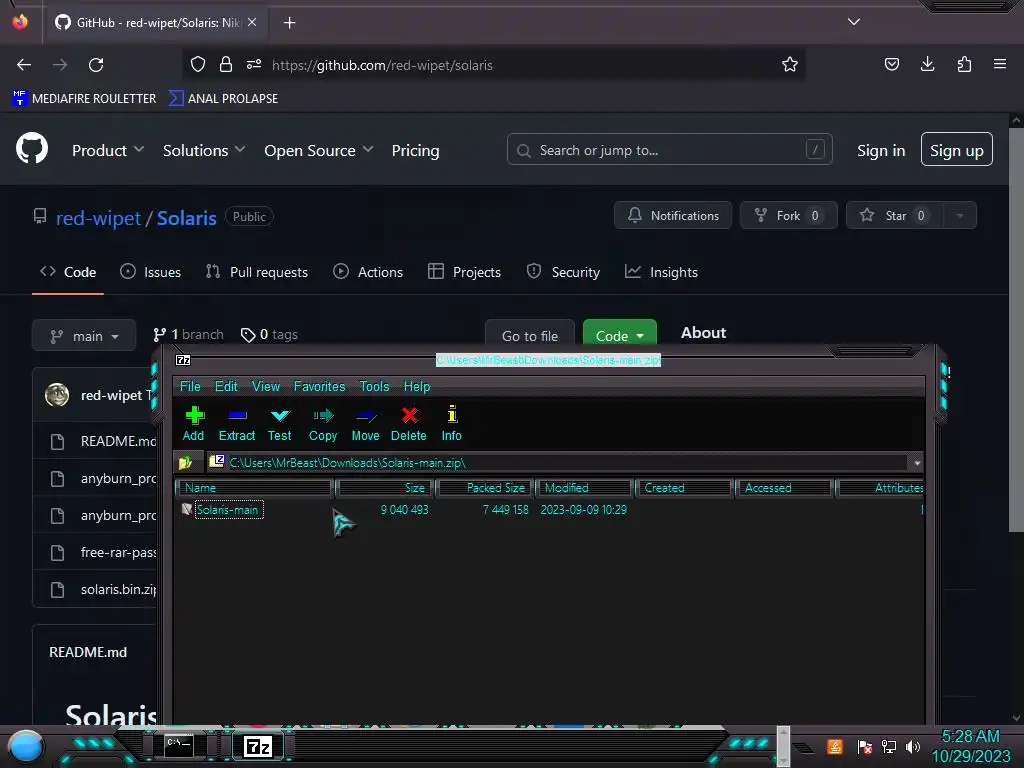Open the Info tool in 7-Zip

click(451, 423)
